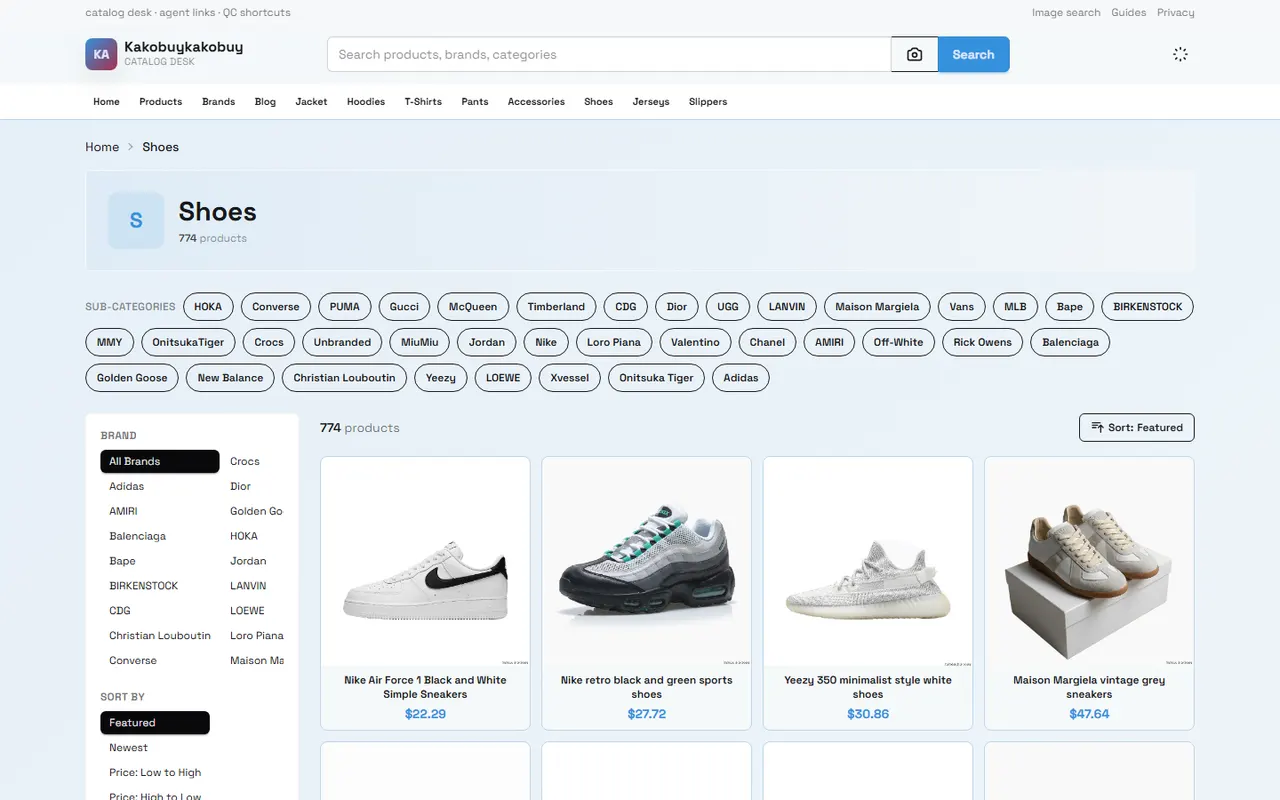The image size is (1280, 800).
Task: Select the OnitsukaTiger sub-category chip
Action: 188,342
